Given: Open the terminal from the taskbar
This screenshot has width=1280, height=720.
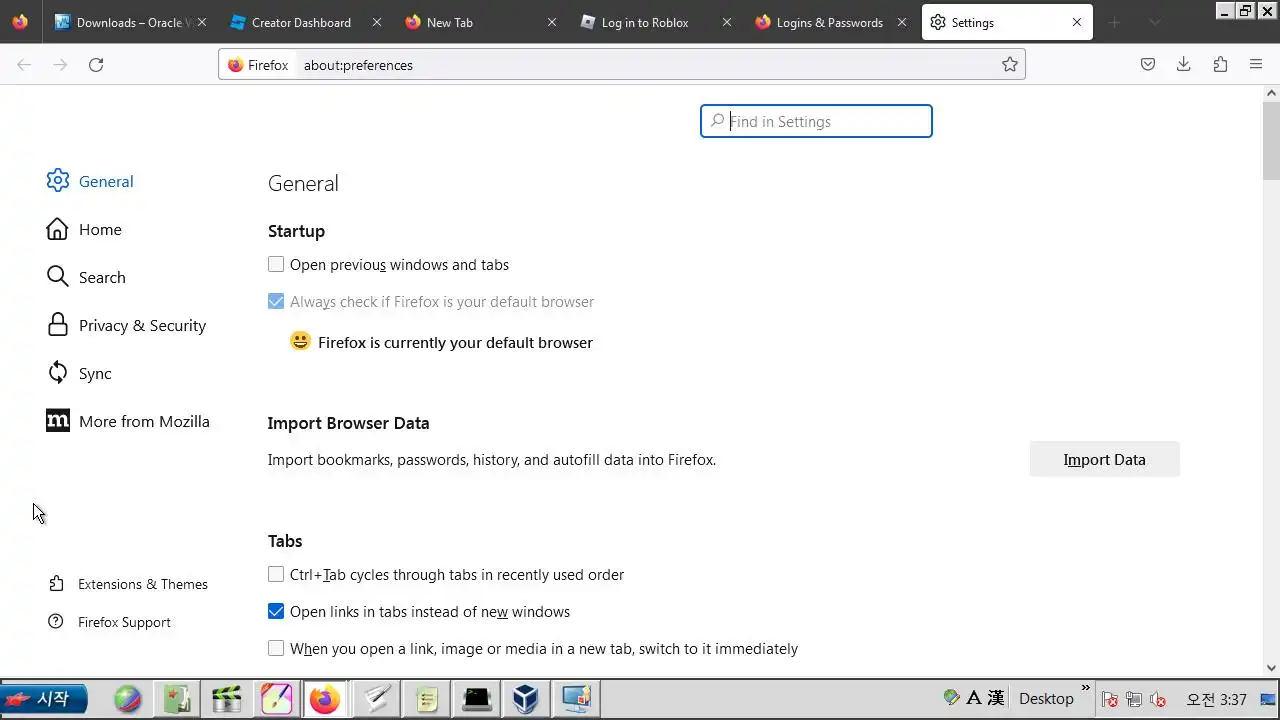Looking at the screenshot, I should [476, 699].
